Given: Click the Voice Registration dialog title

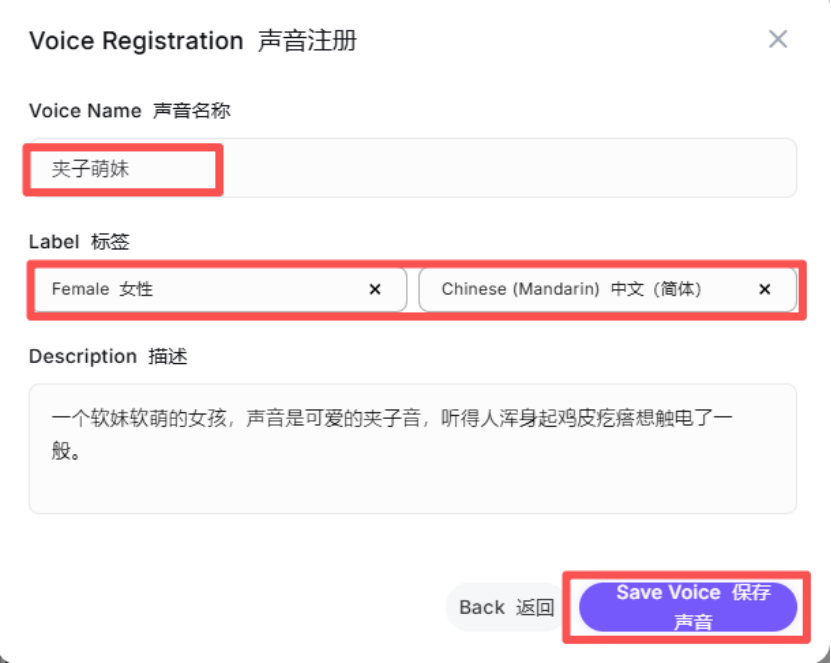Looking at the screenshot, I should tap(196, 44).
